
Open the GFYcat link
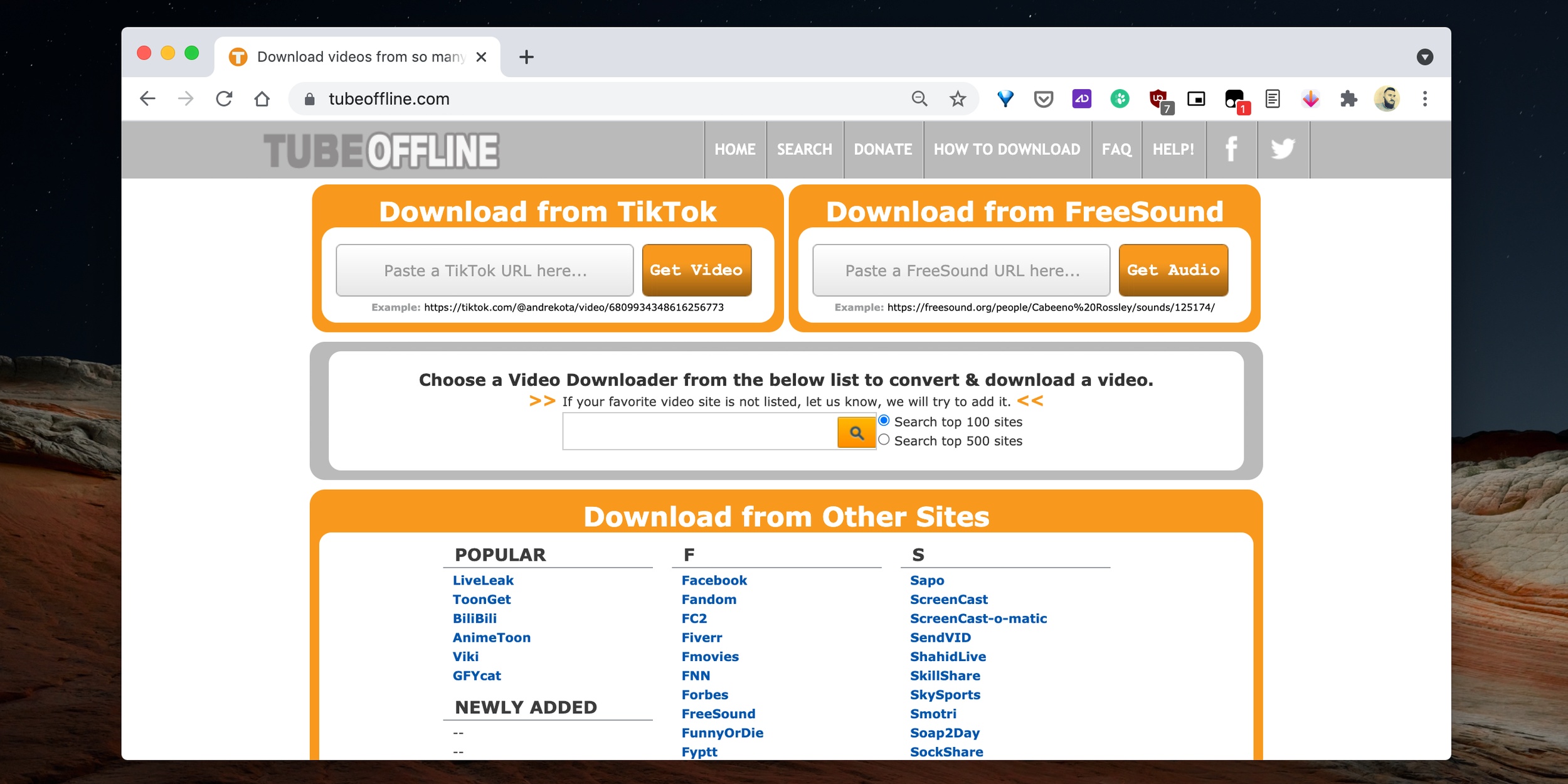point(477,676)
